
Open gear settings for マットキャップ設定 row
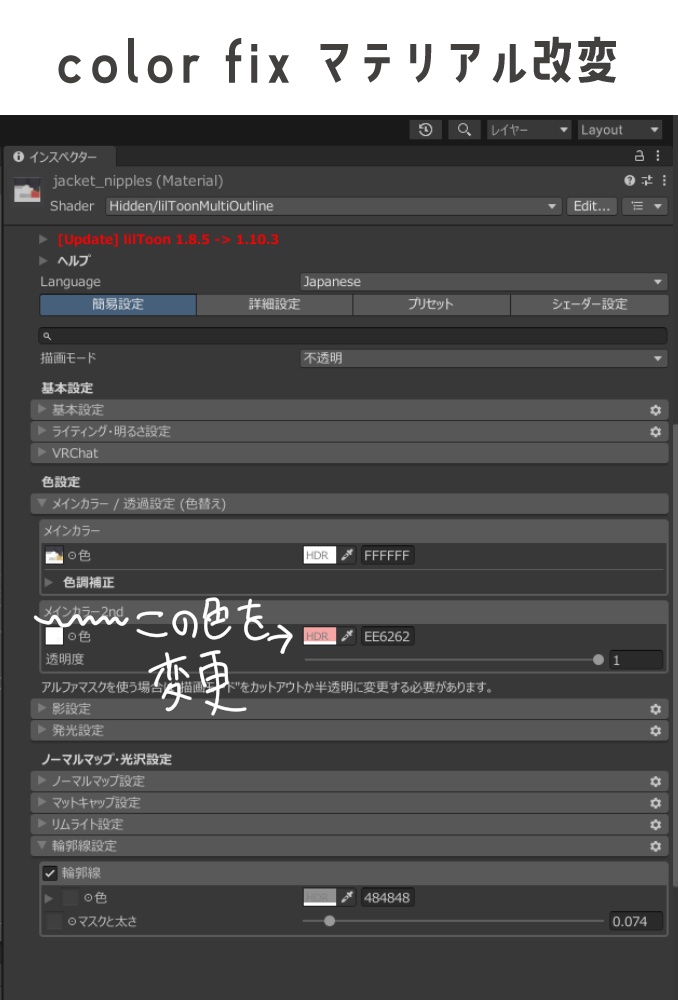point(655,803)
